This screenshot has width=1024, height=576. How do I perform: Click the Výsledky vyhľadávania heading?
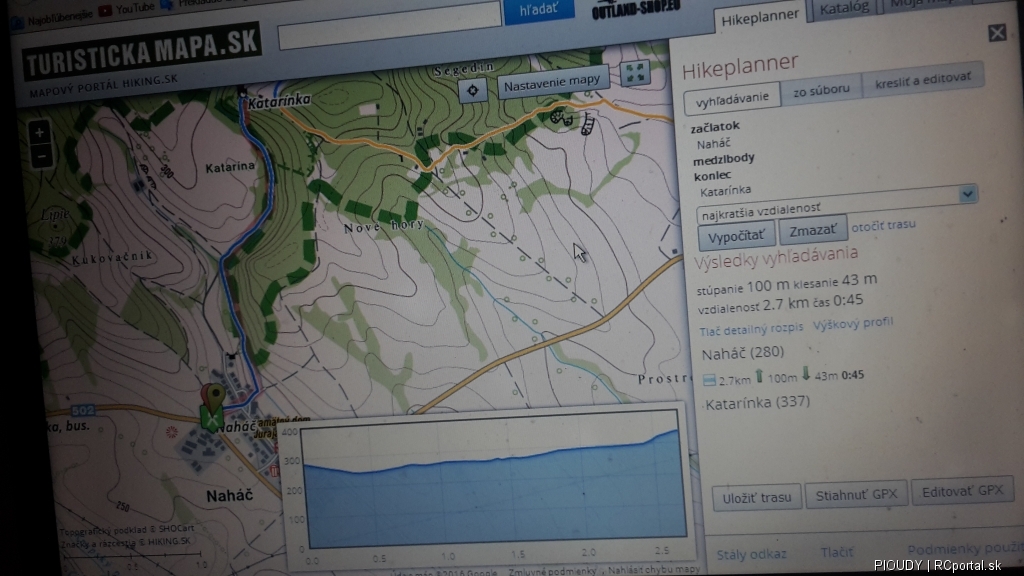pyautogui.click(x=776, y=257)
